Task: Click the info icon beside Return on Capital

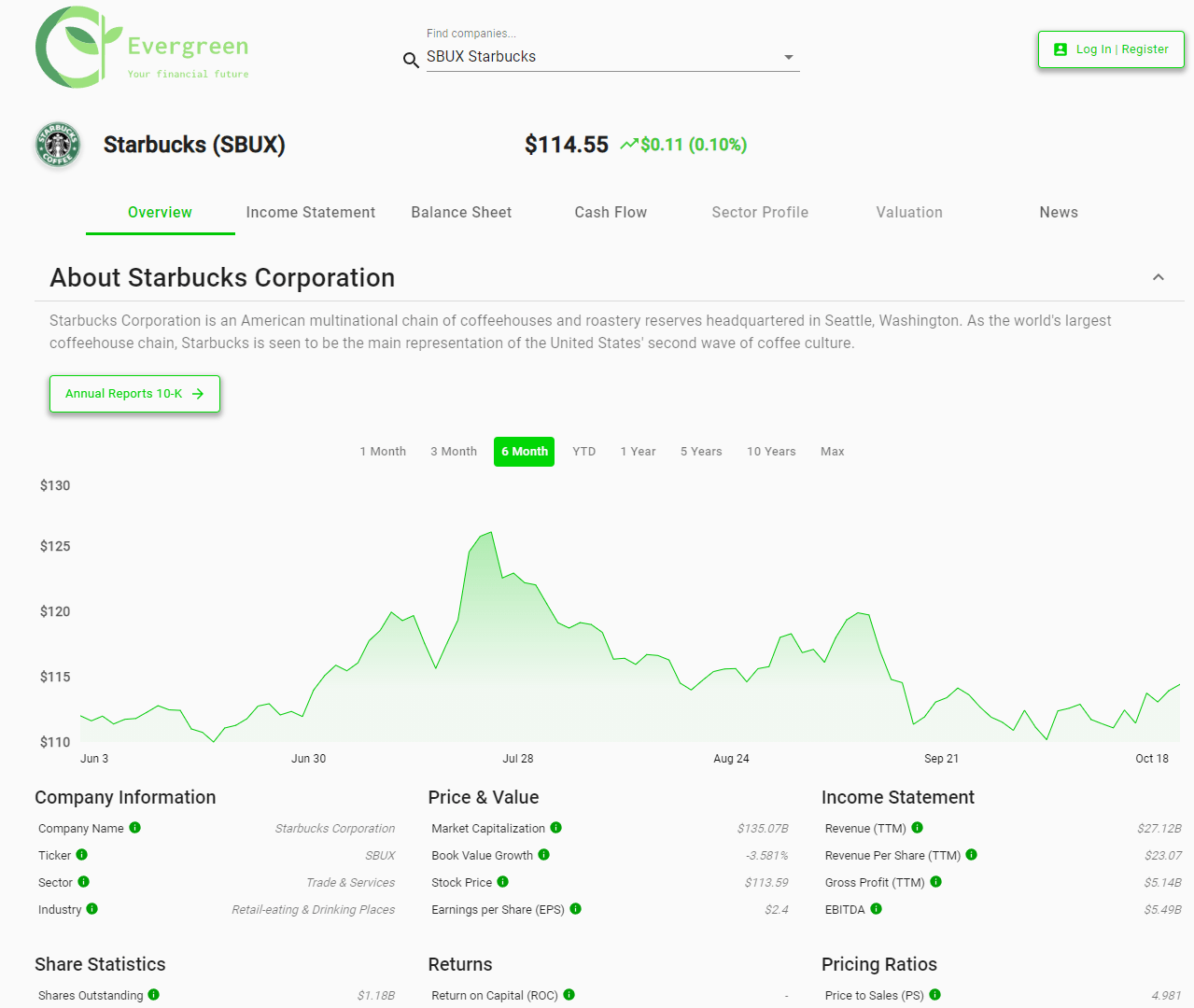Action: pyautogui.click(x=569, y=995)
